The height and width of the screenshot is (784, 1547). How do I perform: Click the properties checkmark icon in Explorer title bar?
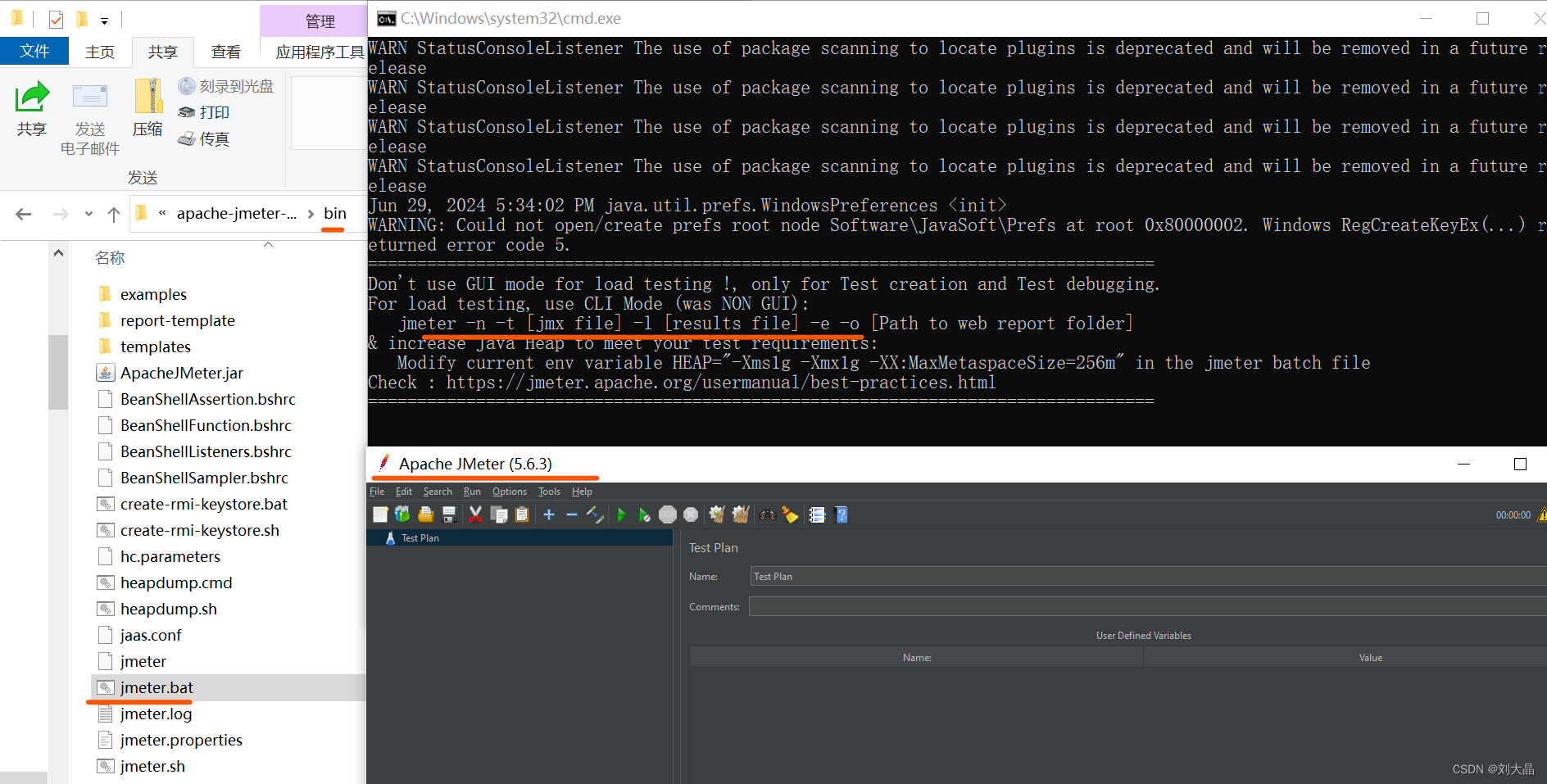click(x=56, y=19)
